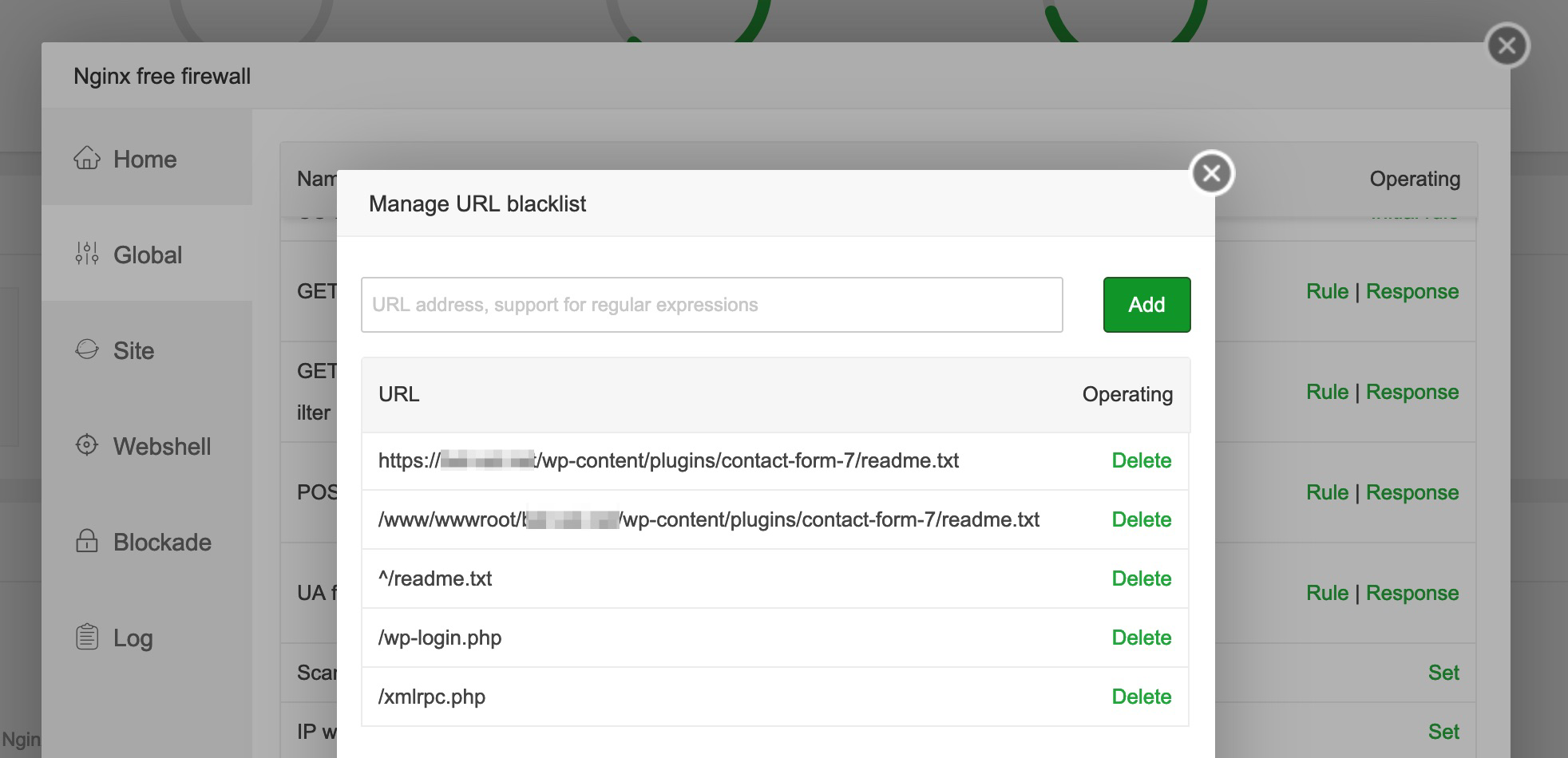Close the Manage URL blacklist dialog

click(x=1211, y=173)
